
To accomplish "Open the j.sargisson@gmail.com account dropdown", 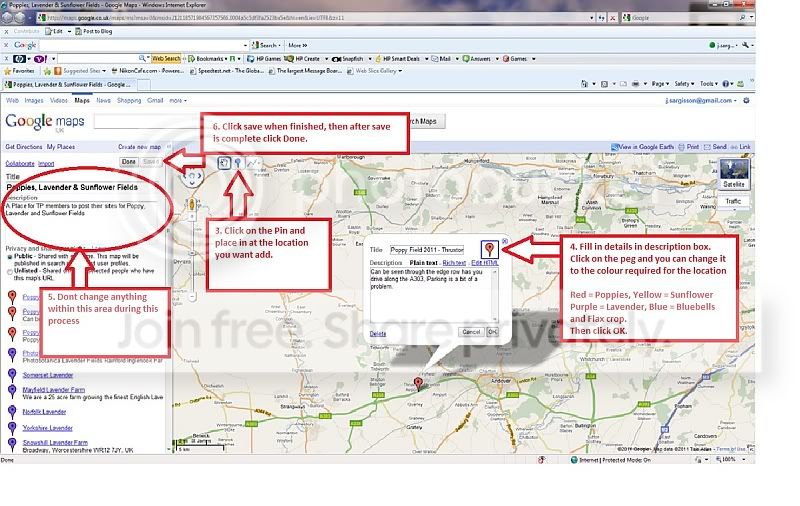I will coord(701,100).
